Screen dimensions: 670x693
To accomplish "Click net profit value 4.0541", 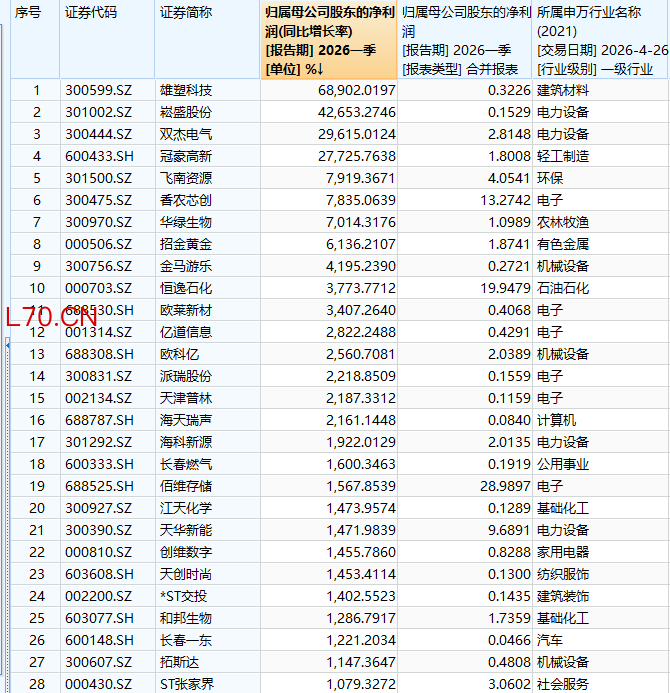I will click(509, 179).
